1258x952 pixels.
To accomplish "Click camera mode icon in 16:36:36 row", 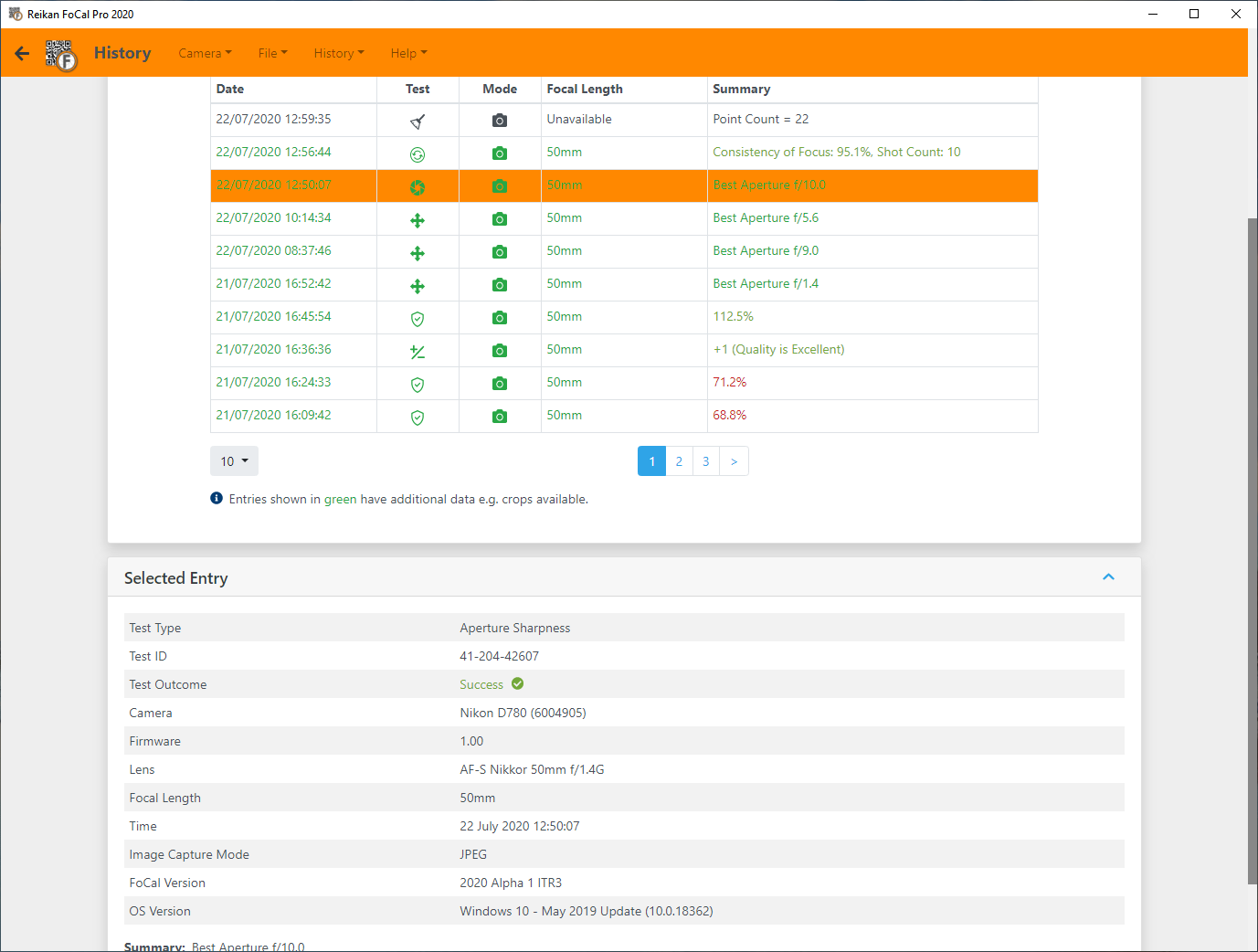I will [500, 351].
